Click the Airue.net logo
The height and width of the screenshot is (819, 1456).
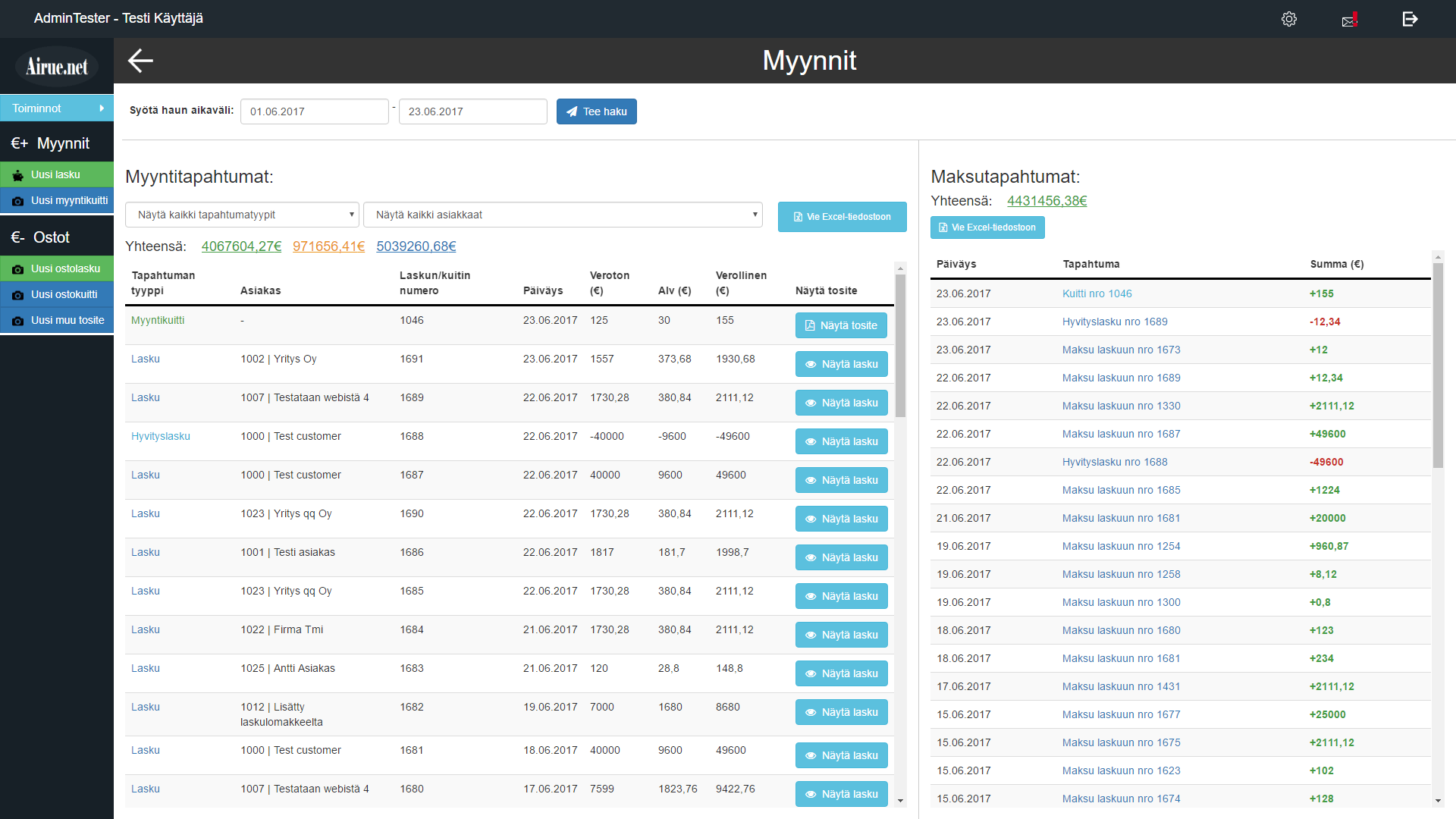pos(57,67)
